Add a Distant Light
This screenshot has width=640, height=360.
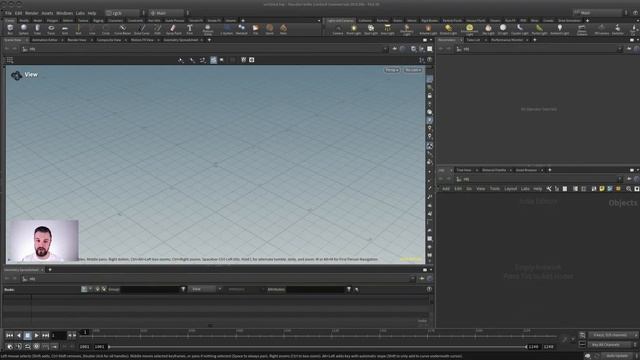pos(448,29)
